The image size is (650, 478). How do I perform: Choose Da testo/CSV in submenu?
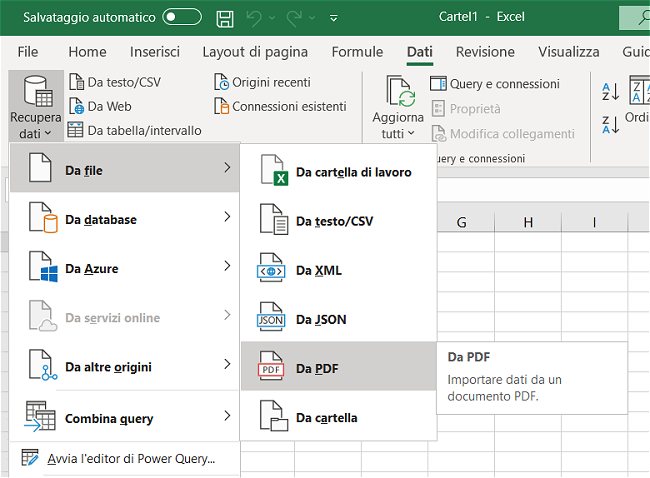(x=339, y=220)
